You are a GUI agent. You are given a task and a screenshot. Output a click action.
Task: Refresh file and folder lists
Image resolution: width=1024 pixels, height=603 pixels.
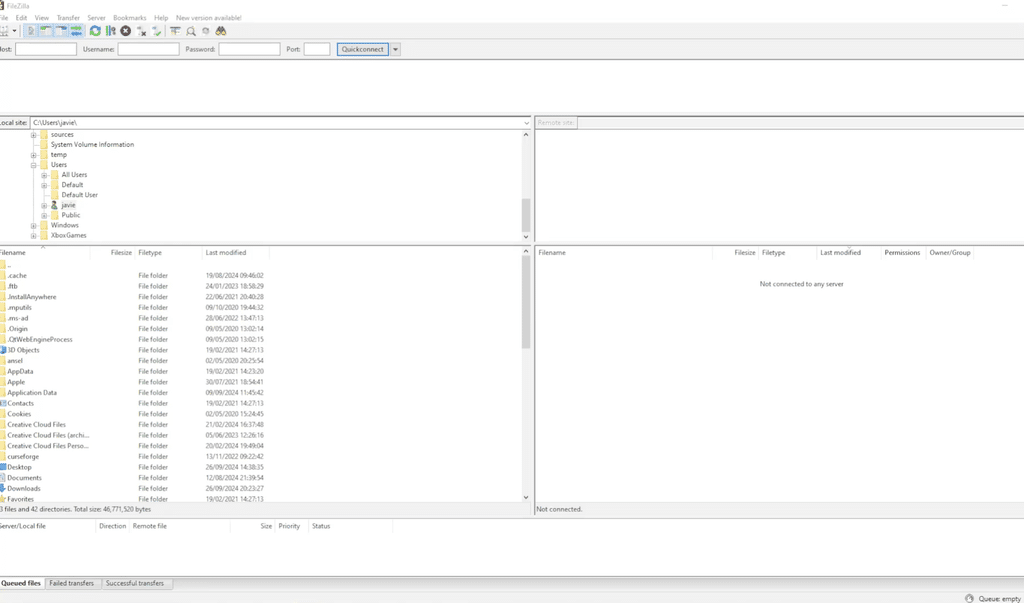click(95, 31)
